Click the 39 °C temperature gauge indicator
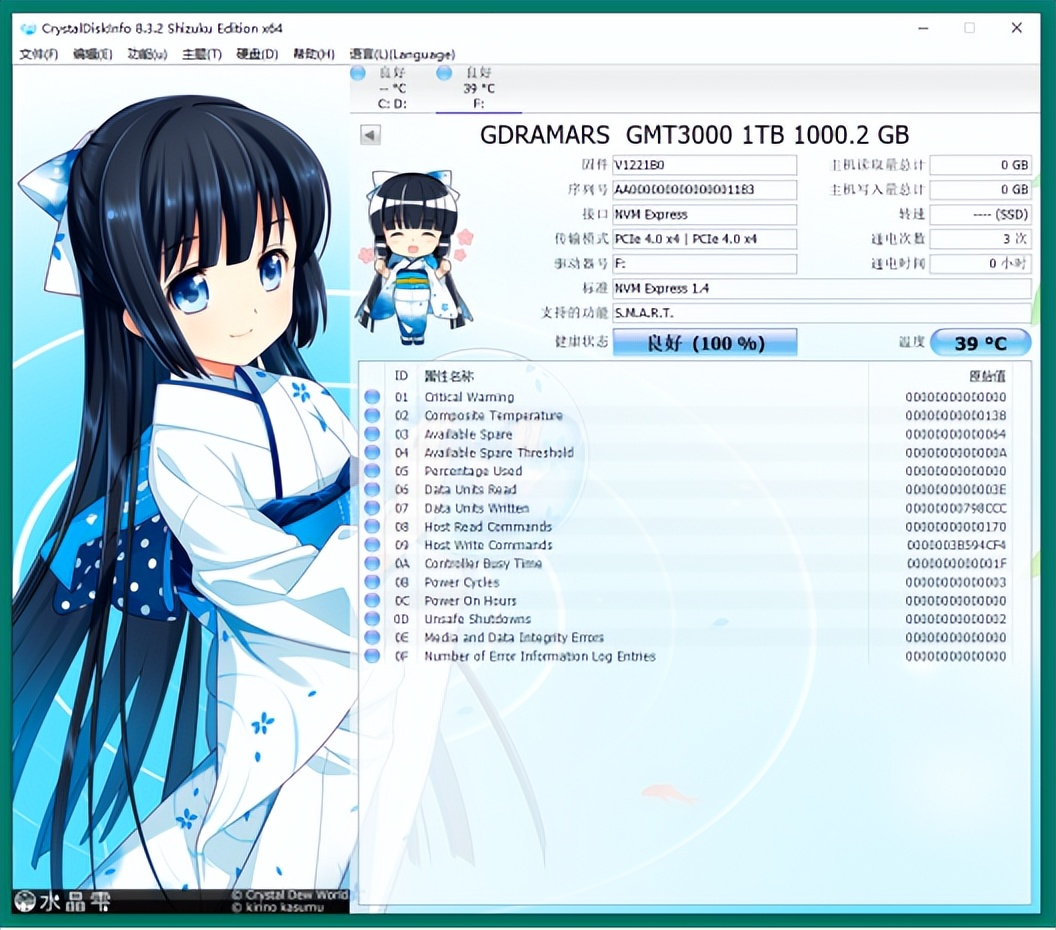 click(981, 342)
